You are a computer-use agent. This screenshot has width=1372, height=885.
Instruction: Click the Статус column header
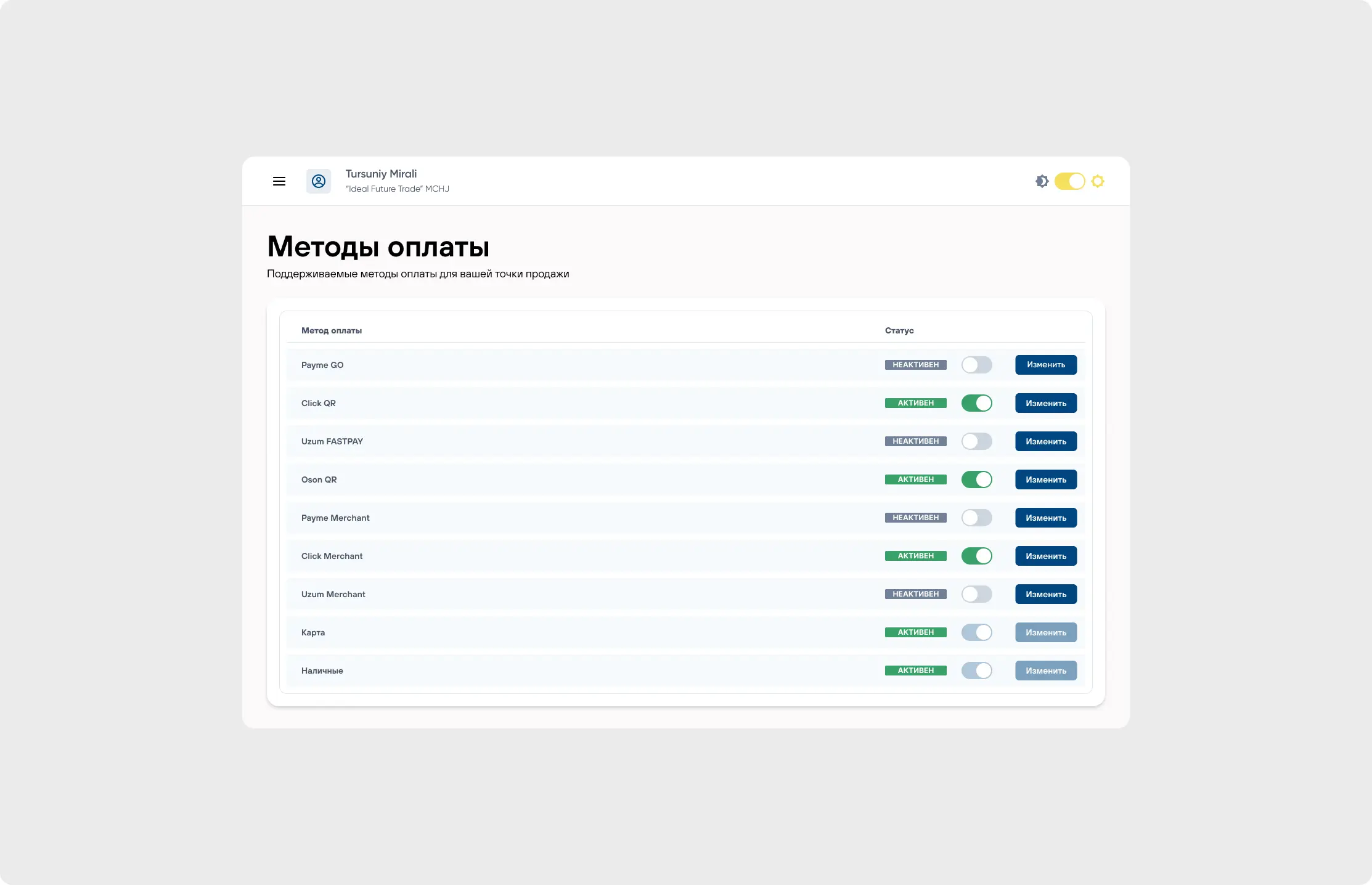899,330
